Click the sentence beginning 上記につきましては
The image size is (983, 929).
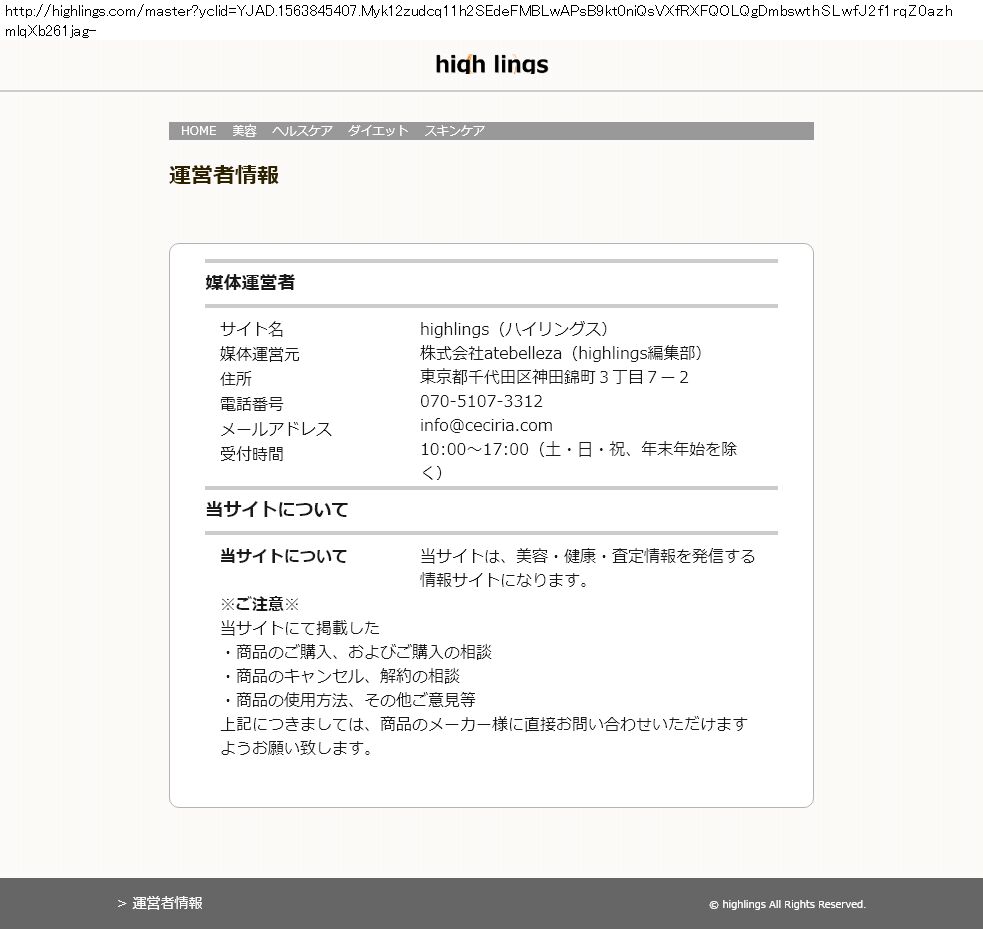(484, 736)
